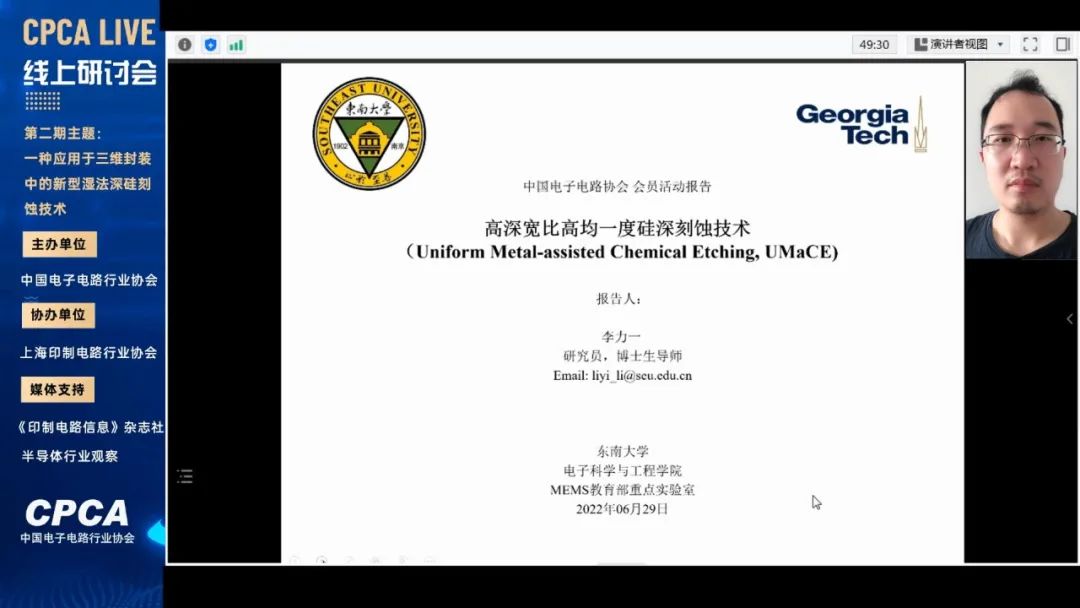The width and height of the screenshot is (1080, 608).
Task: Click the Southeast University logo
Action: pos(369,135)
